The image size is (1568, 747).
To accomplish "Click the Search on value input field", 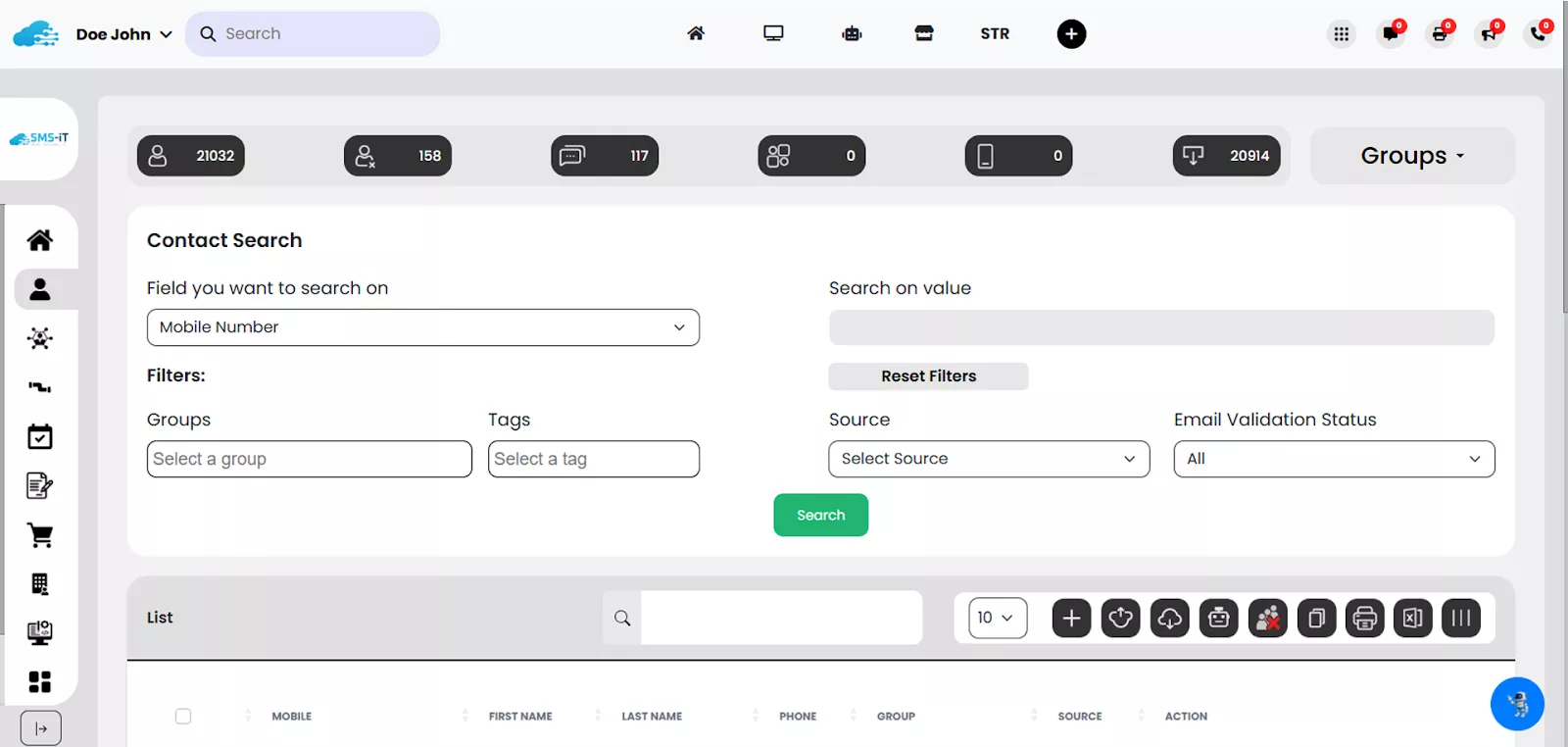I will (1160, 327).
